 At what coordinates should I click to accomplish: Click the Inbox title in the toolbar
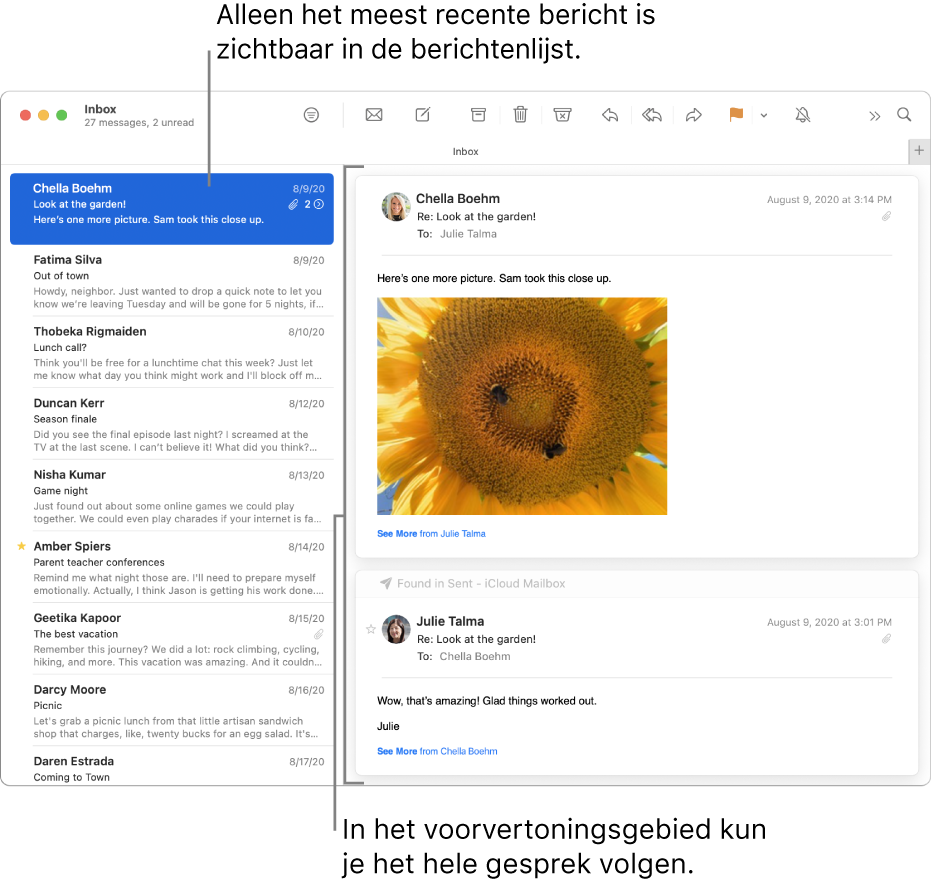tap(100, 109)
